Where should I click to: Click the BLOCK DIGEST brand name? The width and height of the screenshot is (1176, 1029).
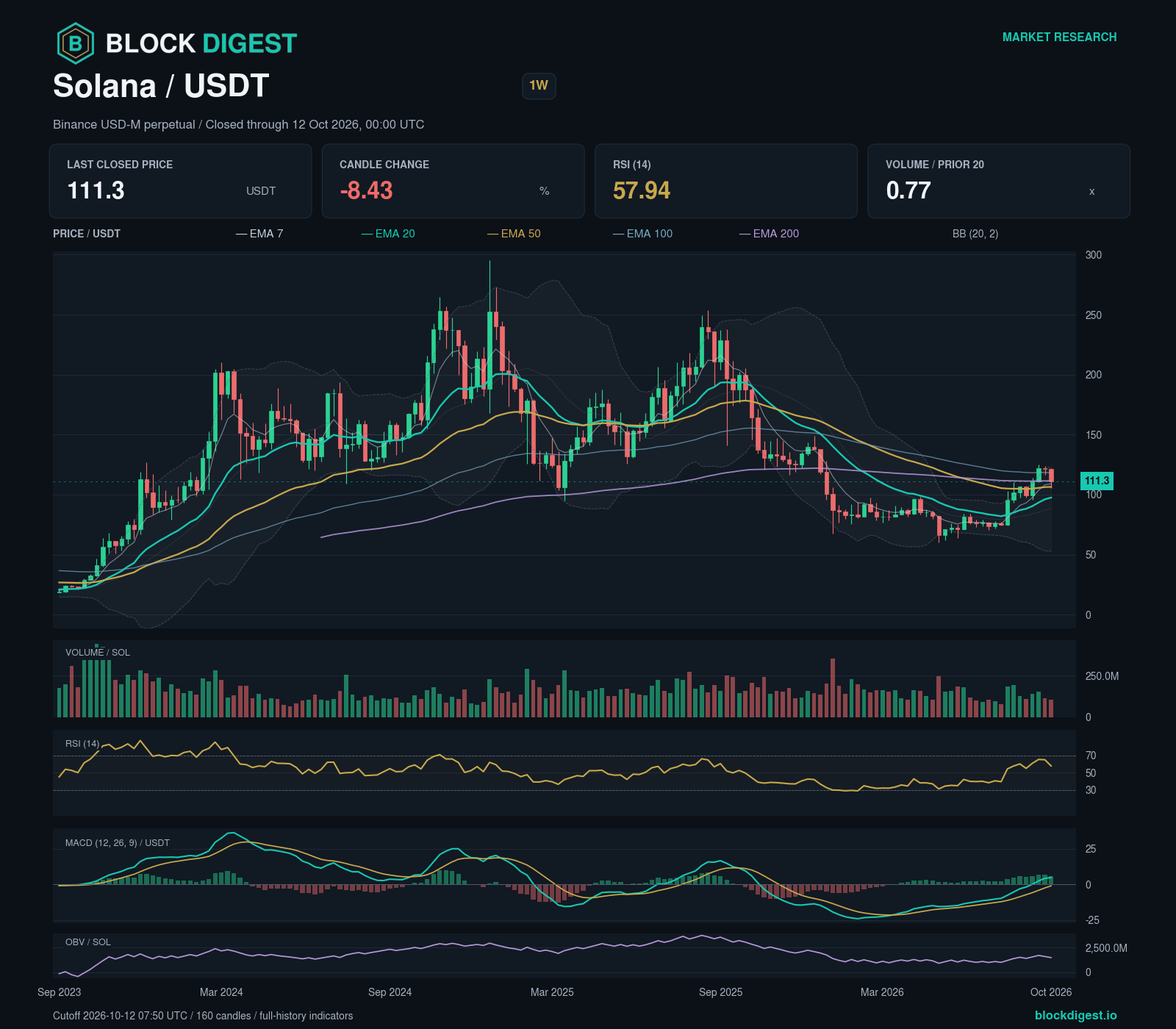coord(201,43)
